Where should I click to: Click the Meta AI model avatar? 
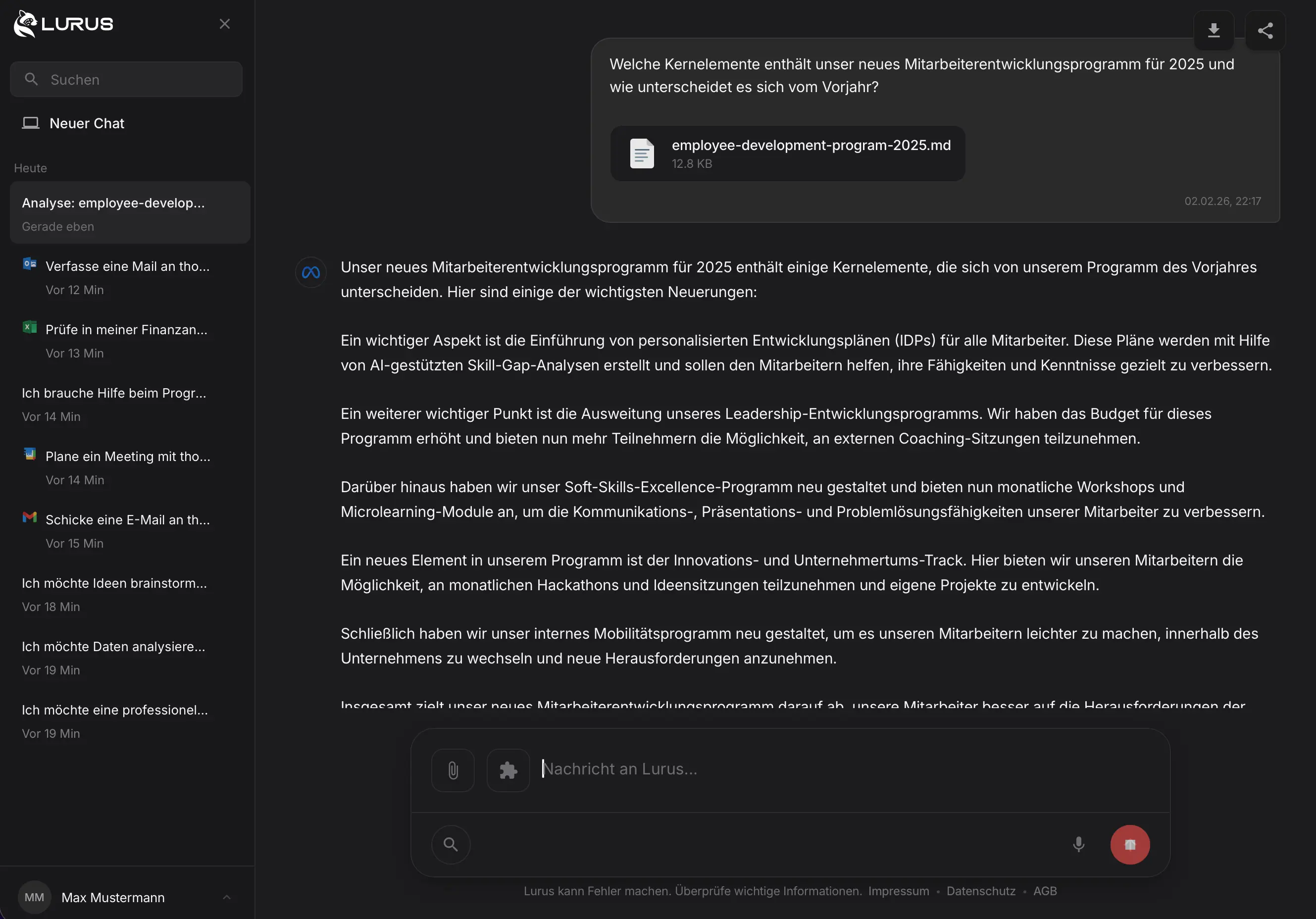point(310,272)
